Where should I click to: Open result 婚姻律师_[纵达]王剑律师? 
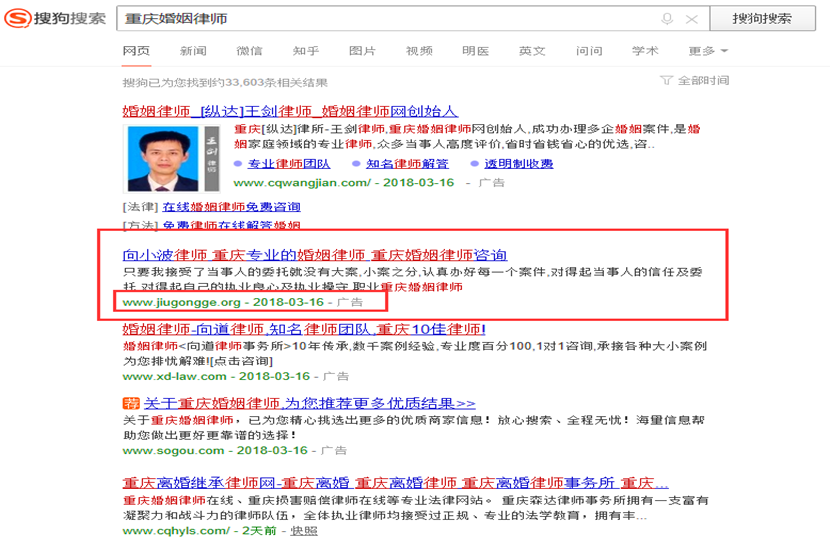click(290, 111)
